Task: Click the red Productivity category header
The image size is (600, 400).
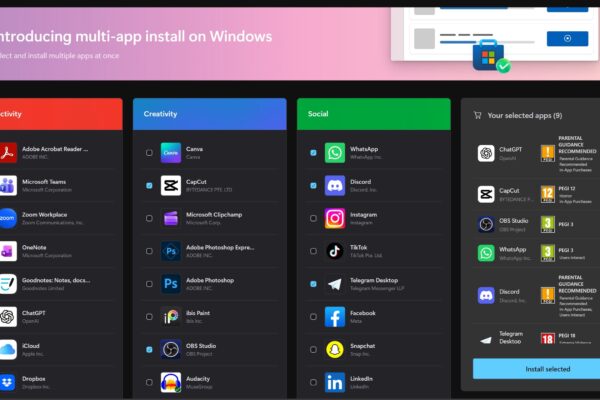Action: 61,114
